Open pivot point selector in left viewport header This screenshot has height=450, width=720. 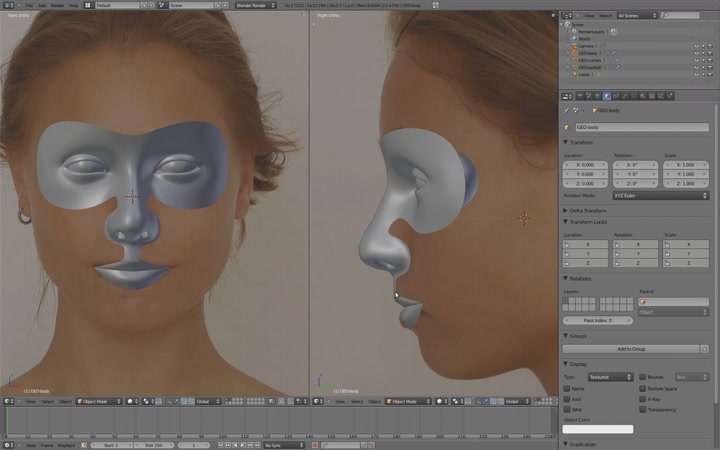click(x=148, y=401)
